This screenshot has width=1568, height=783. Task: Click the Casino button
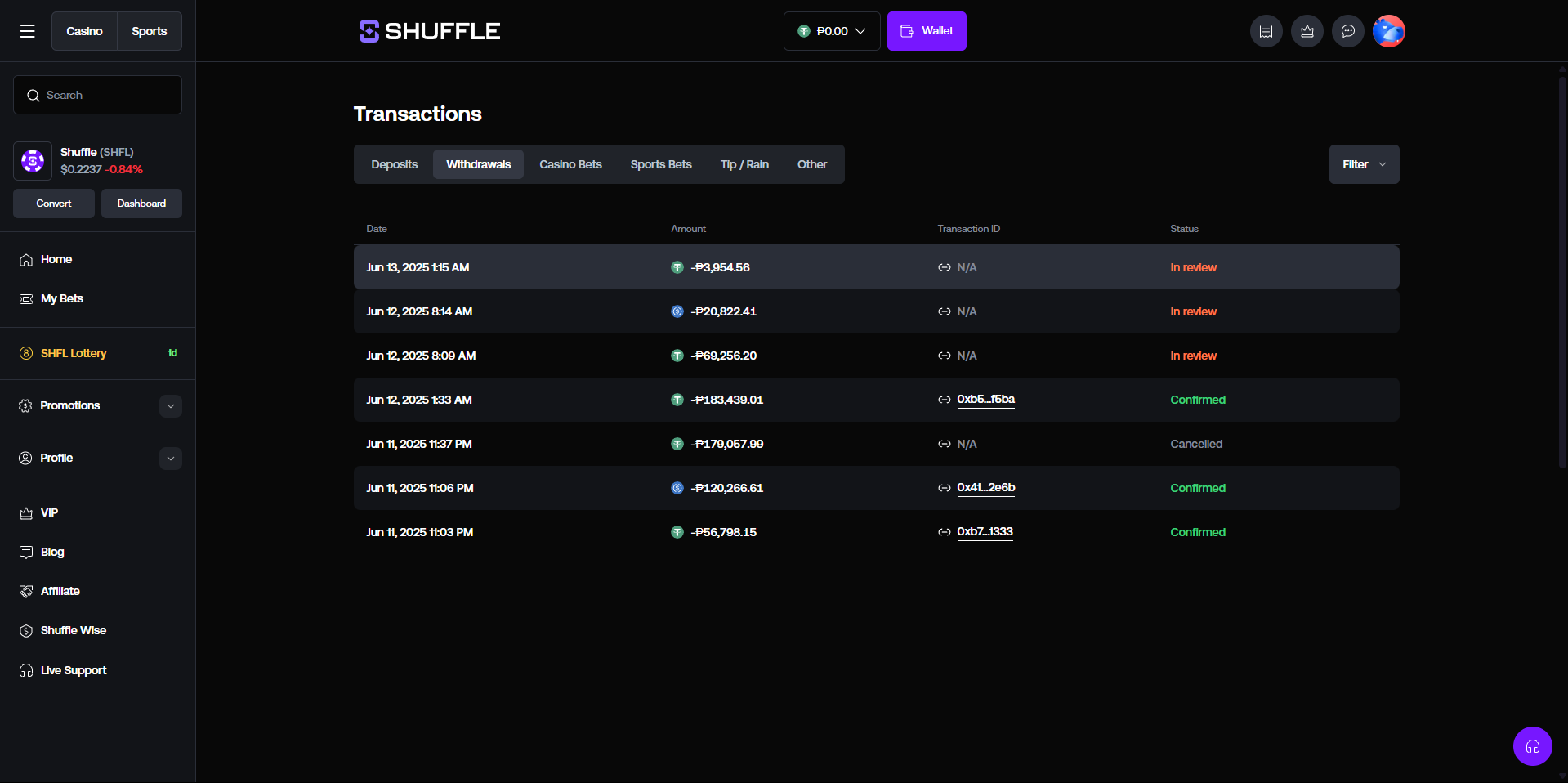tap(84, 31)
